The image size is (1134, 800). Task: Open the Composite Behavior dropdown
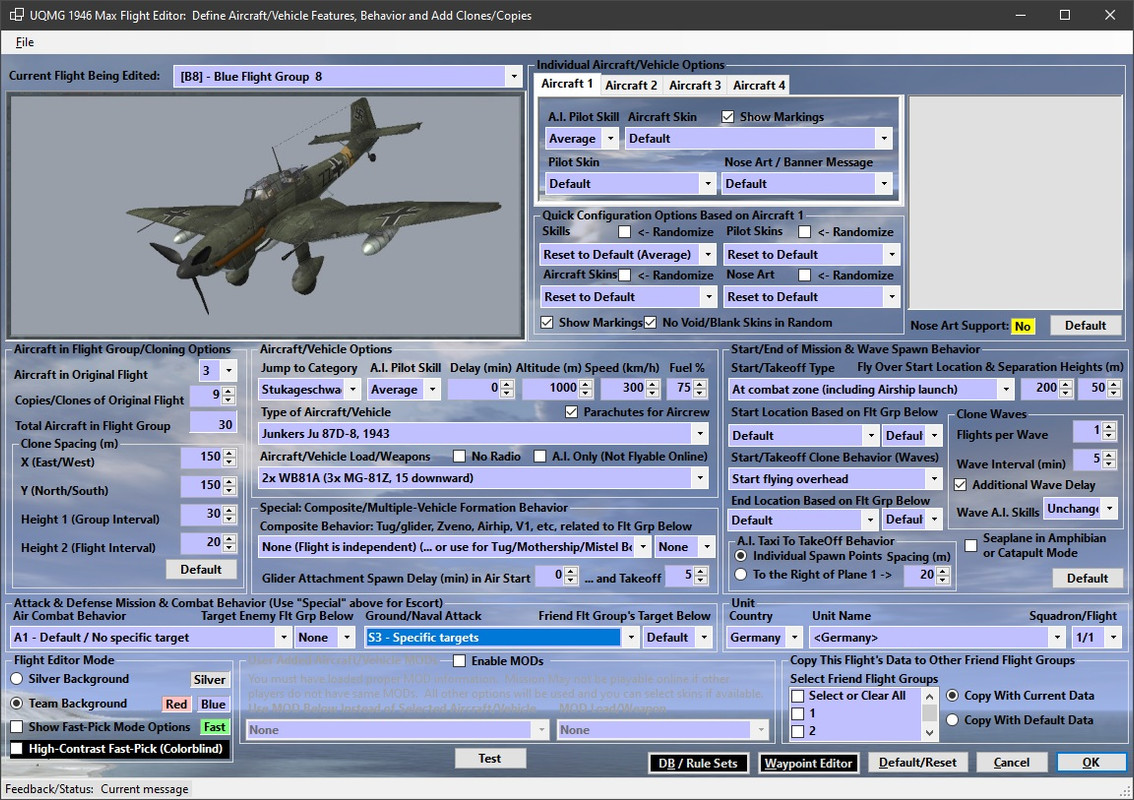[x=455, y=547]
